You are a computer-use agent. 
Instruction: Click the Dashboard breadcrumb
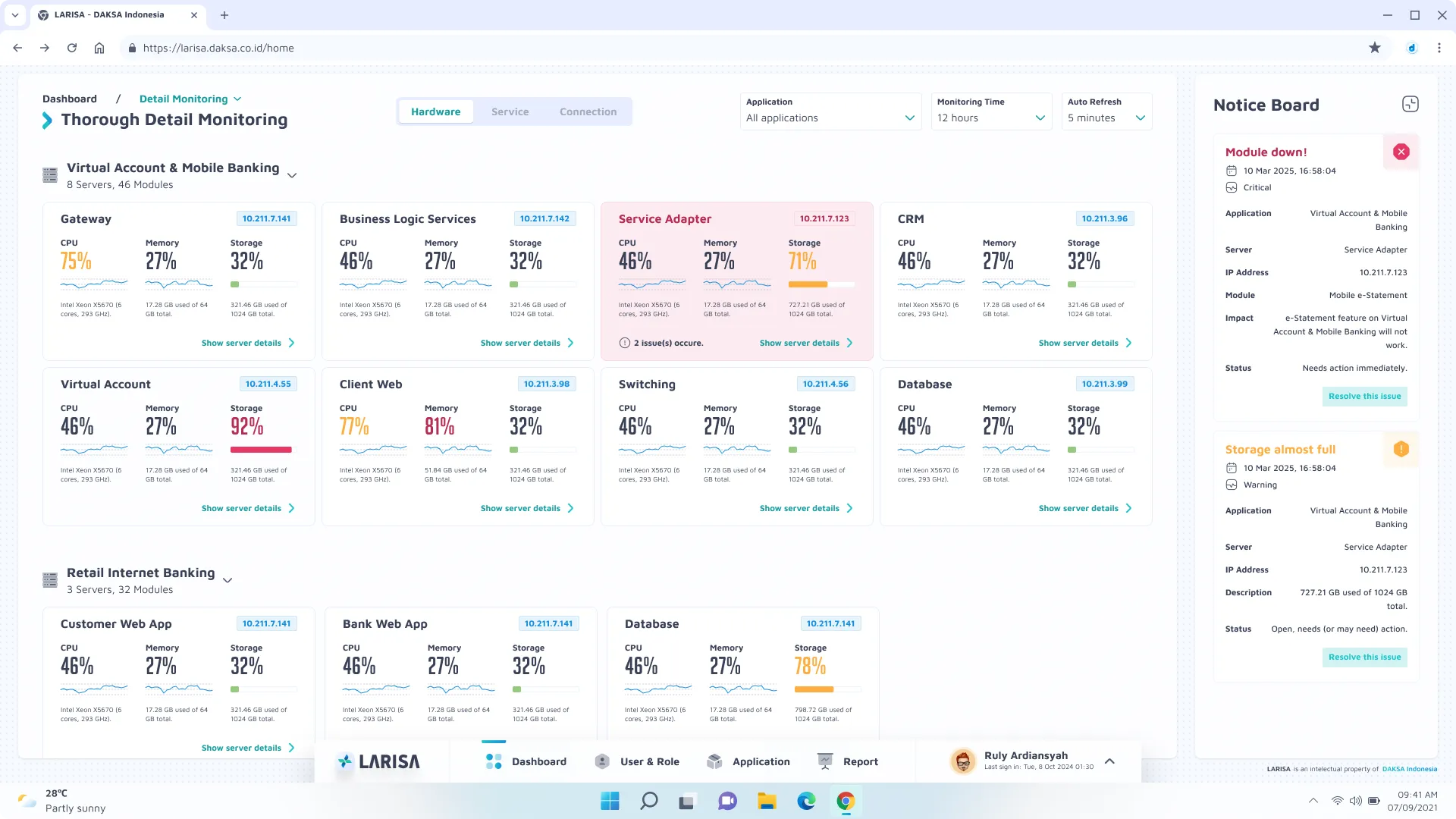pyautogui.click(x=70, y=99)
